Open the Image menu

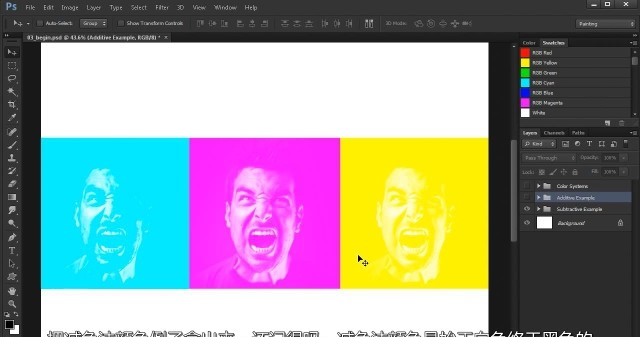pyautogui.click(x=70, y=7)
